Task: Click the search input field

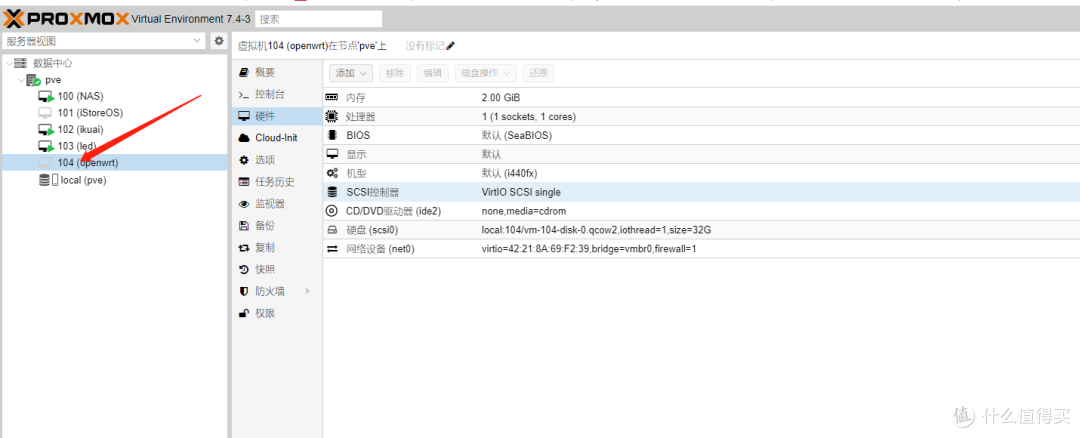Action: pyautogui.click(x=318, y=19)
